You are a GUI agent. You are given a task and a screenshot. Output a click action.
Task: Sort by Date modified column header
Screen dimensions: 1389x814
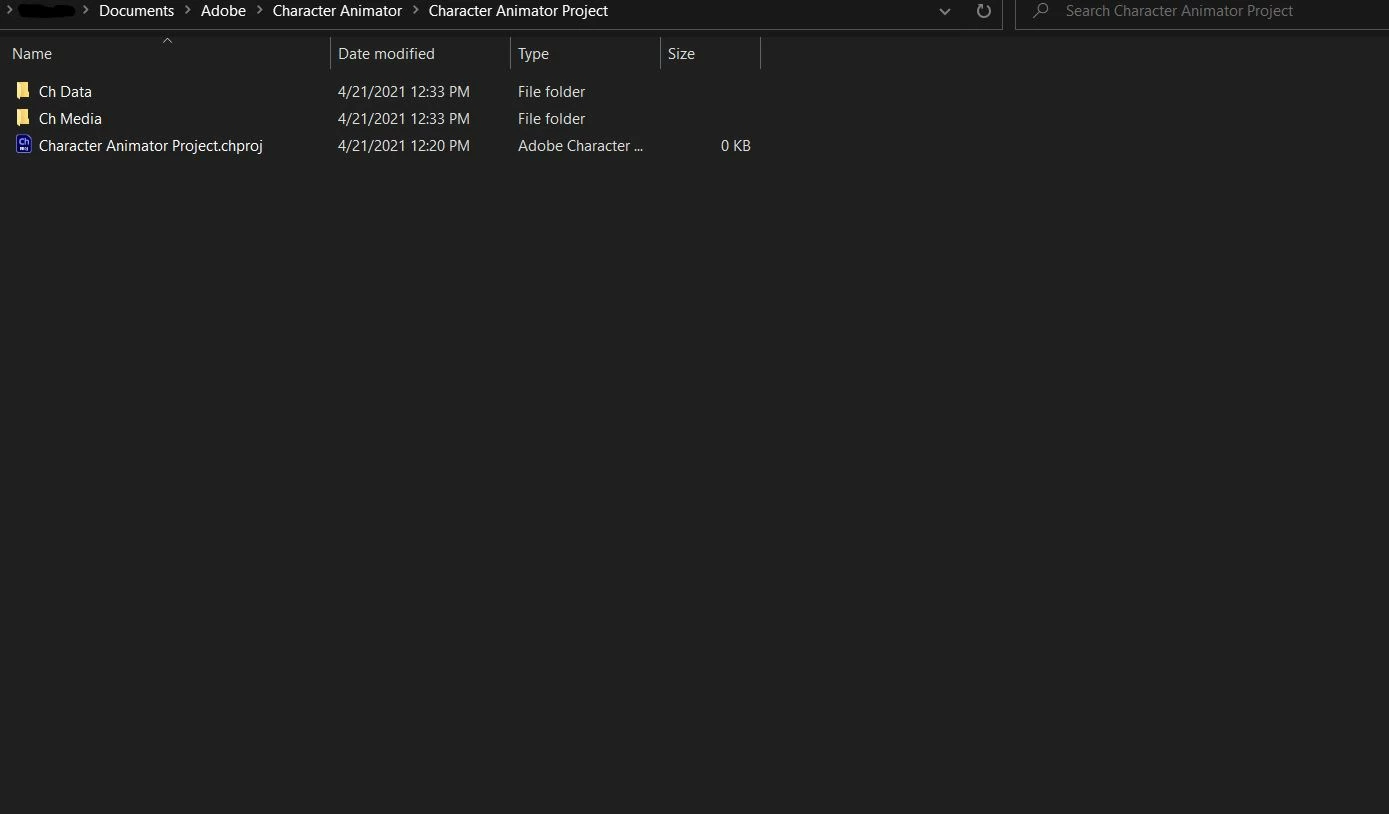tap(420, 54)
